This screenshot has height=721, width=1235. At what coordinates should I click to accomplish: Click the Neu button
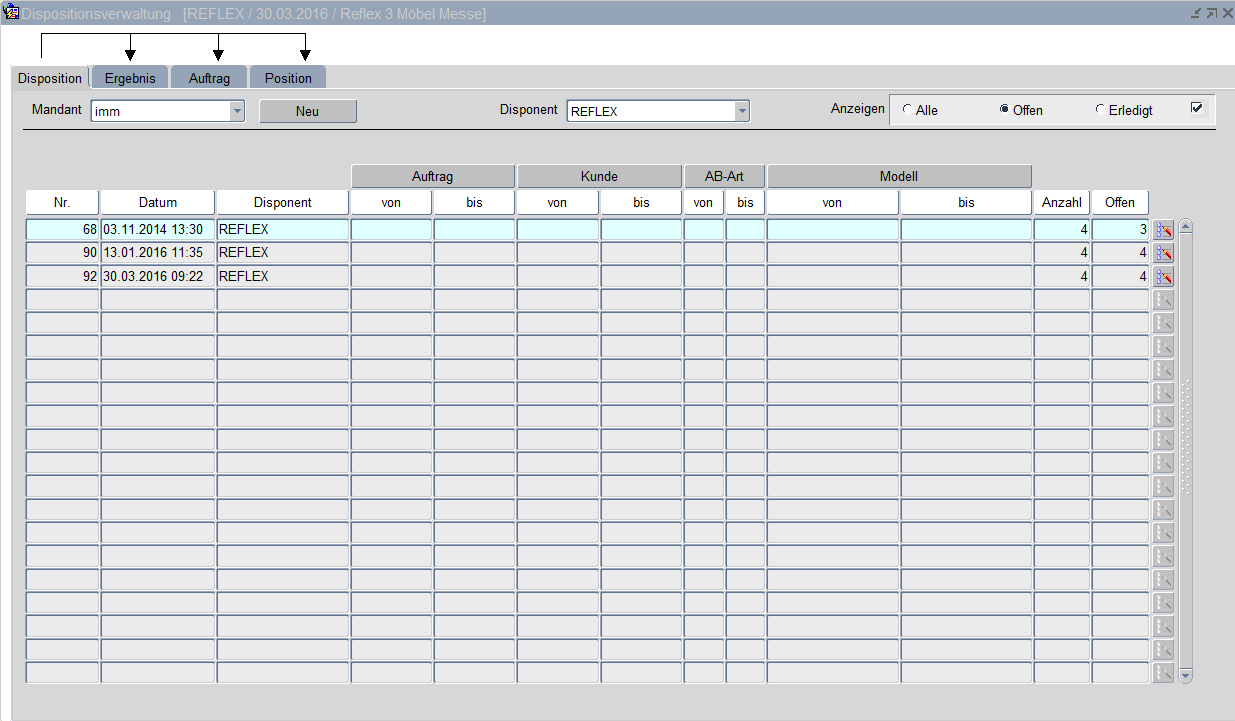307,111
